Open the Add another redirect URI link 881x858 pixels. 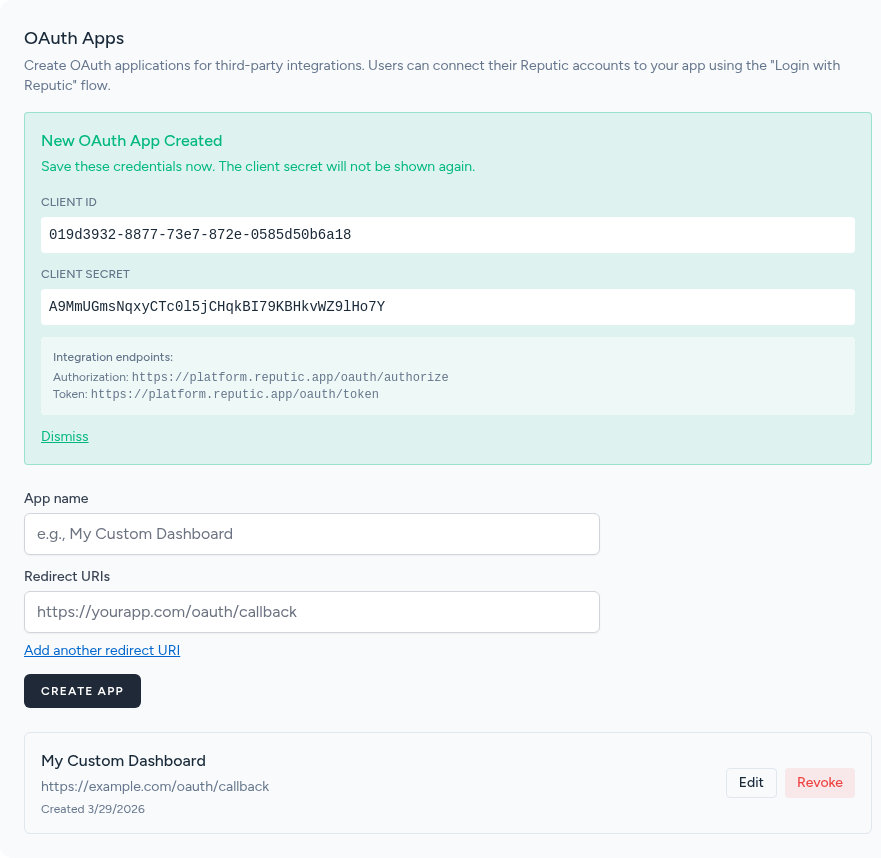(x=101, y=650)
